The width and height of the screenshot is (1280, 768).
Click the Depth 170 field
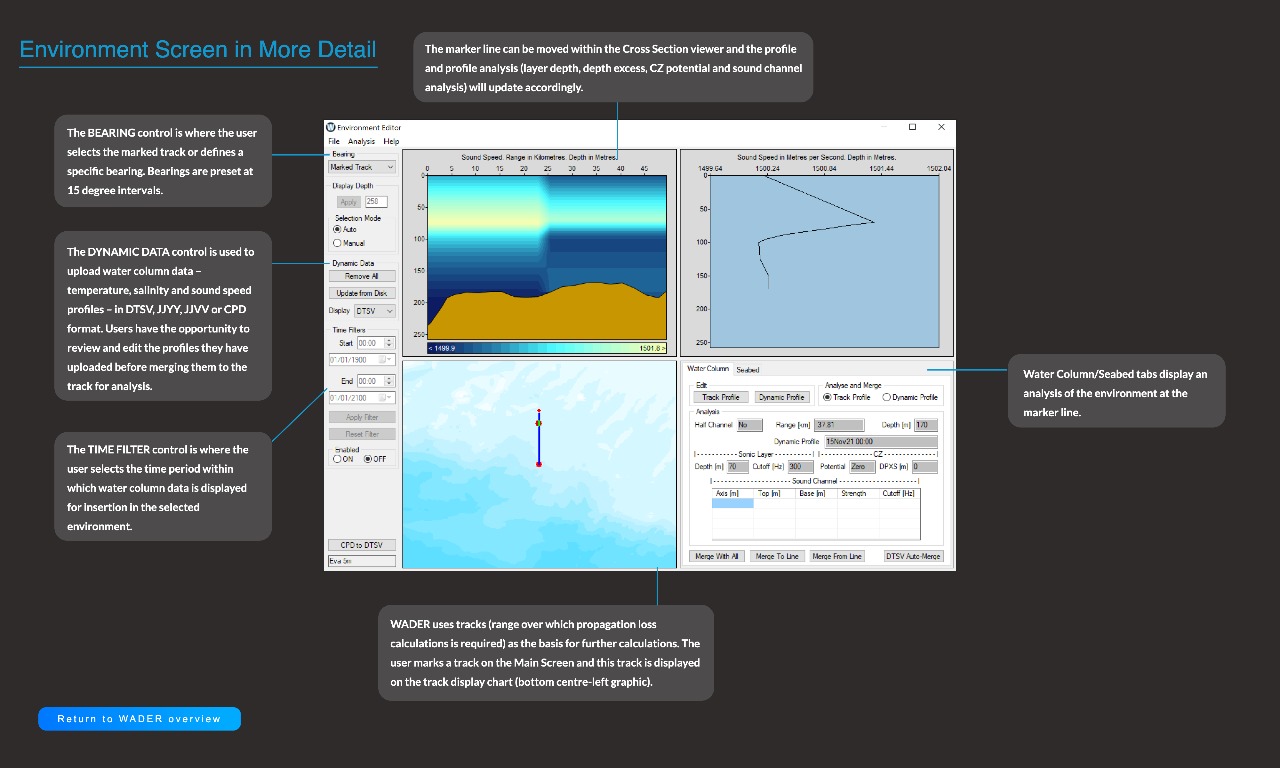(926, 425)
